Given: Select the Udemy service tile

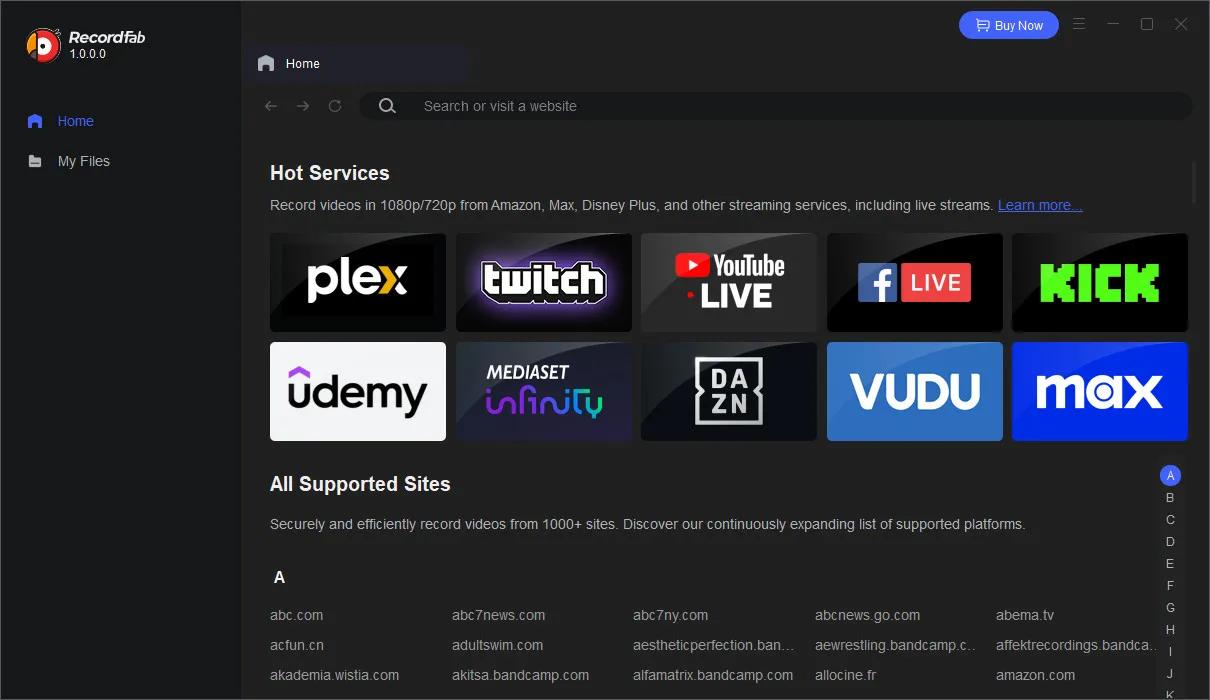Looking at the screenshot, I should pos(358,391).
